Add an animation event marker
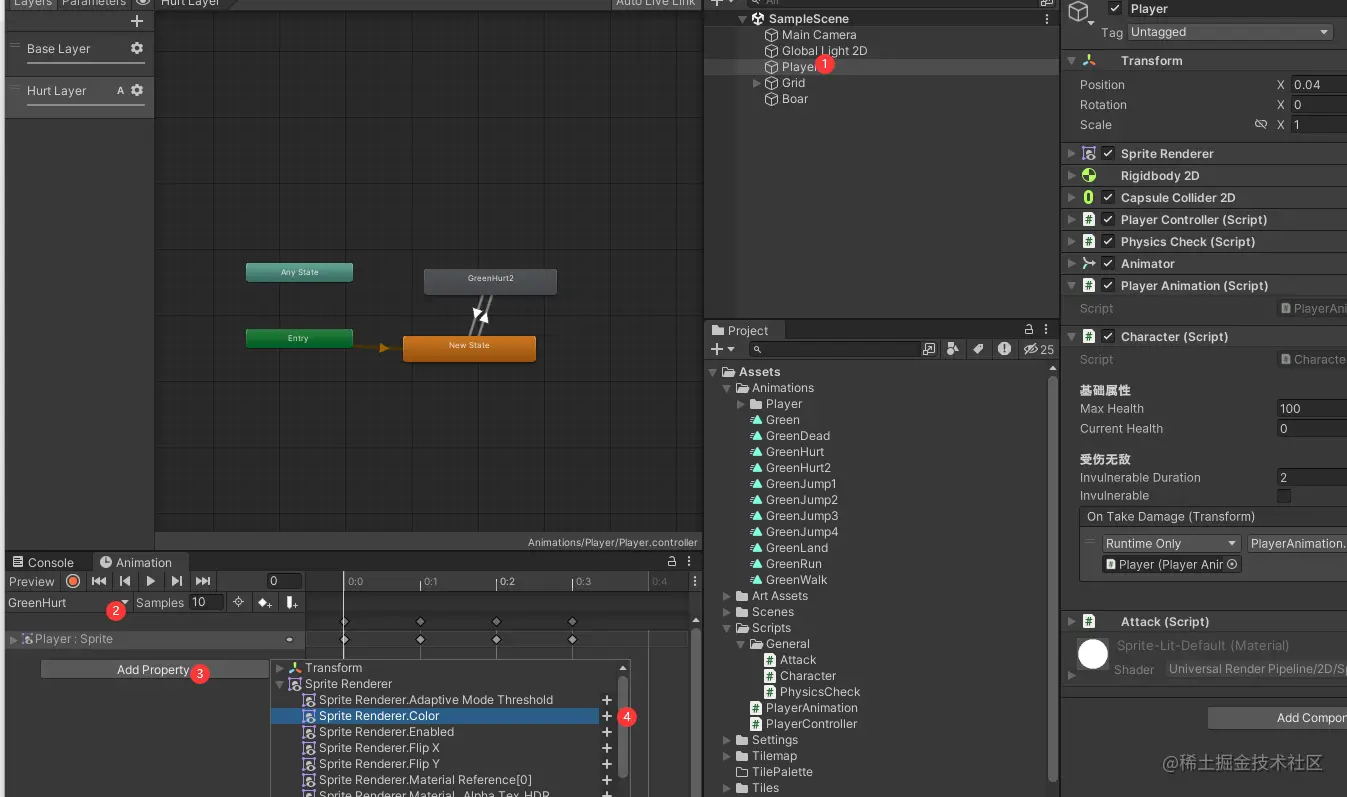This screenshot has width=1347, height=797. (x=291, y=602)
